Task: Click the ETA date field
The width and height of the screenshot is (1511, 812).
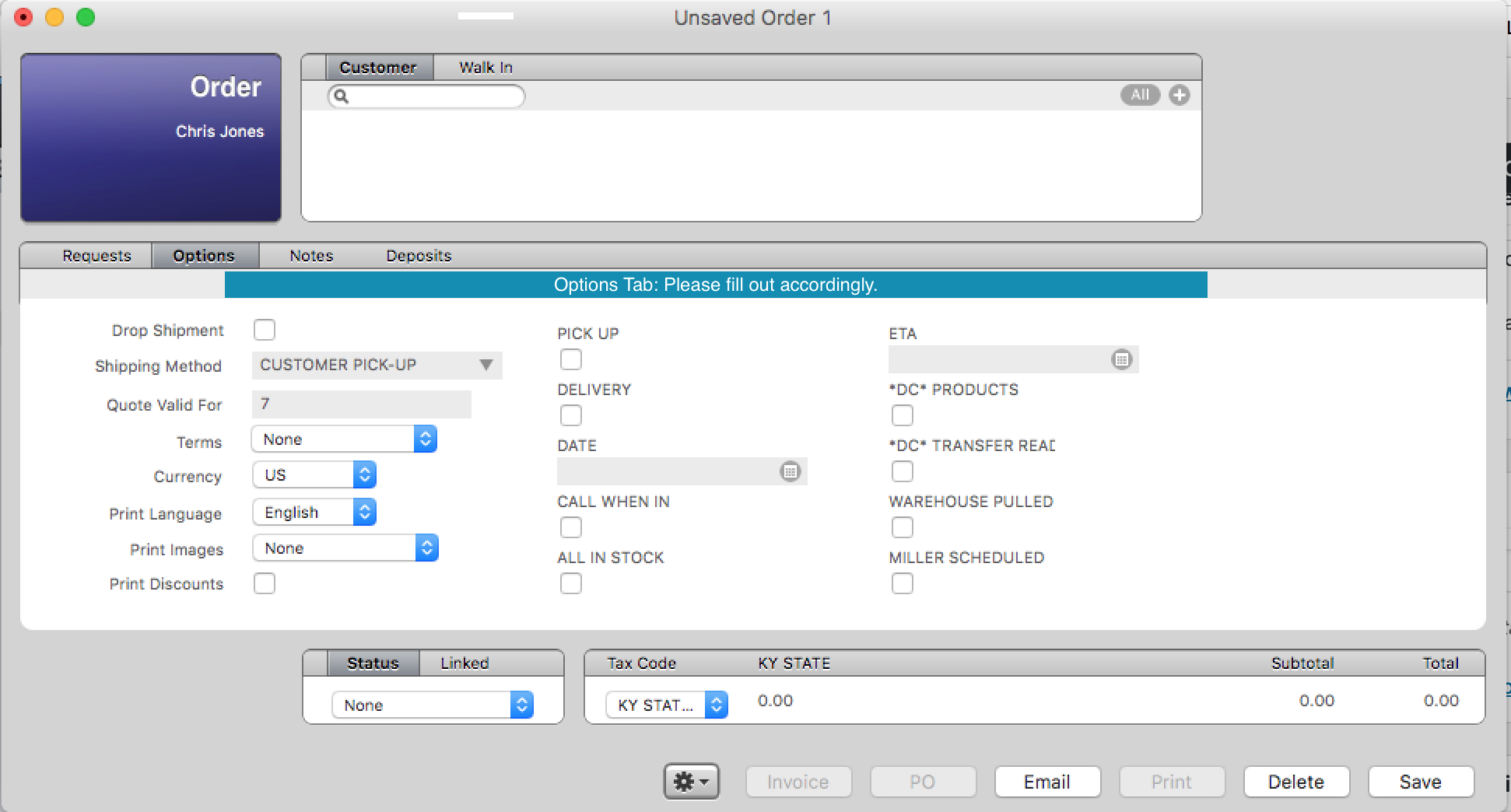Action: coord(1013,359)
